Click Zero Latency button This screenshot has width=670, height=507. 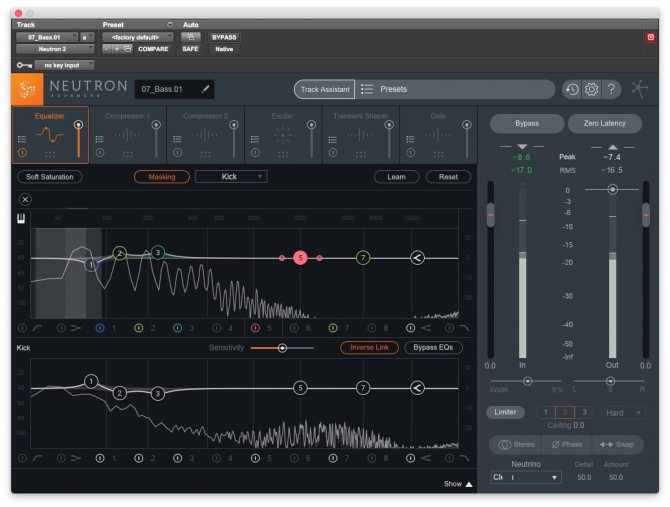pos(605,123)
